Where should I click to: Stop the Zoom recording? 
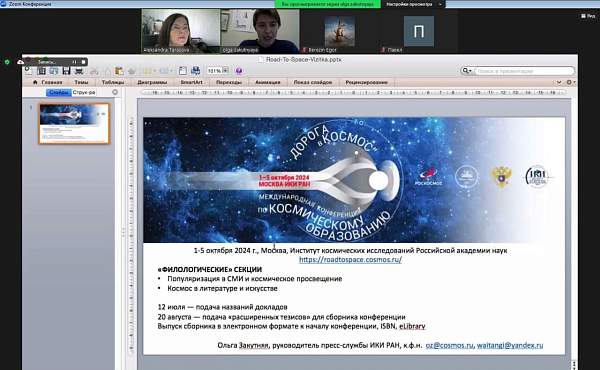click(83, 62)
